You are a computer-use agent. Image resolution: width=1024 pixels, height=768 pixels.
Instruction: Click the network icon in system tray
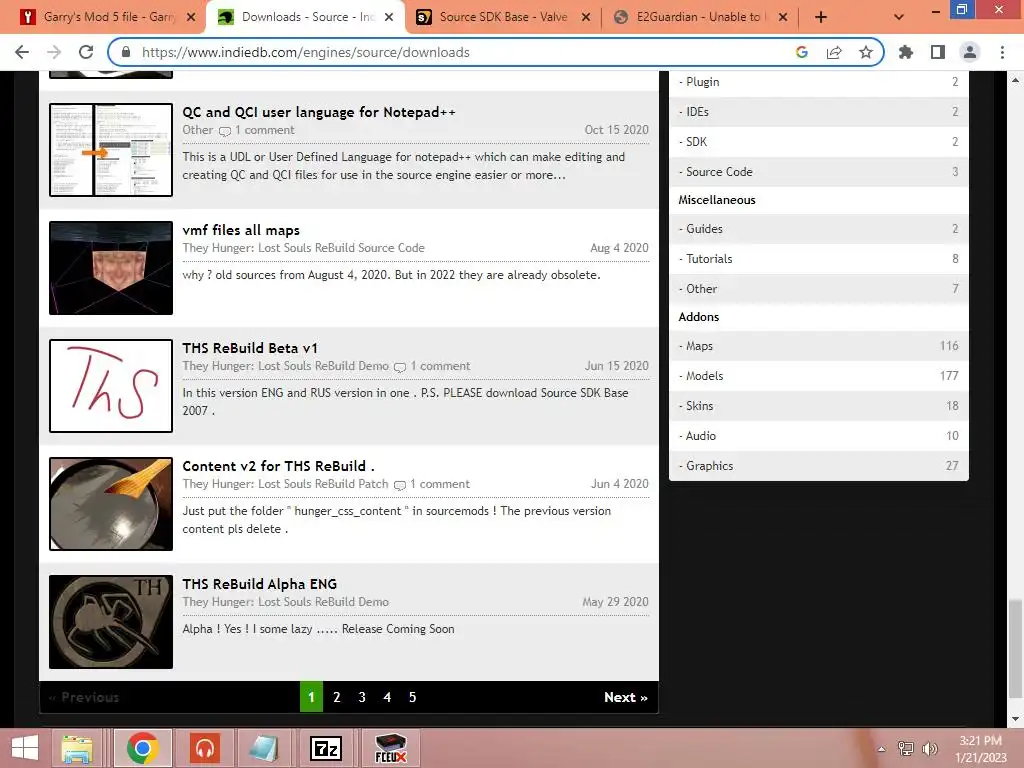tap(906, 748)
